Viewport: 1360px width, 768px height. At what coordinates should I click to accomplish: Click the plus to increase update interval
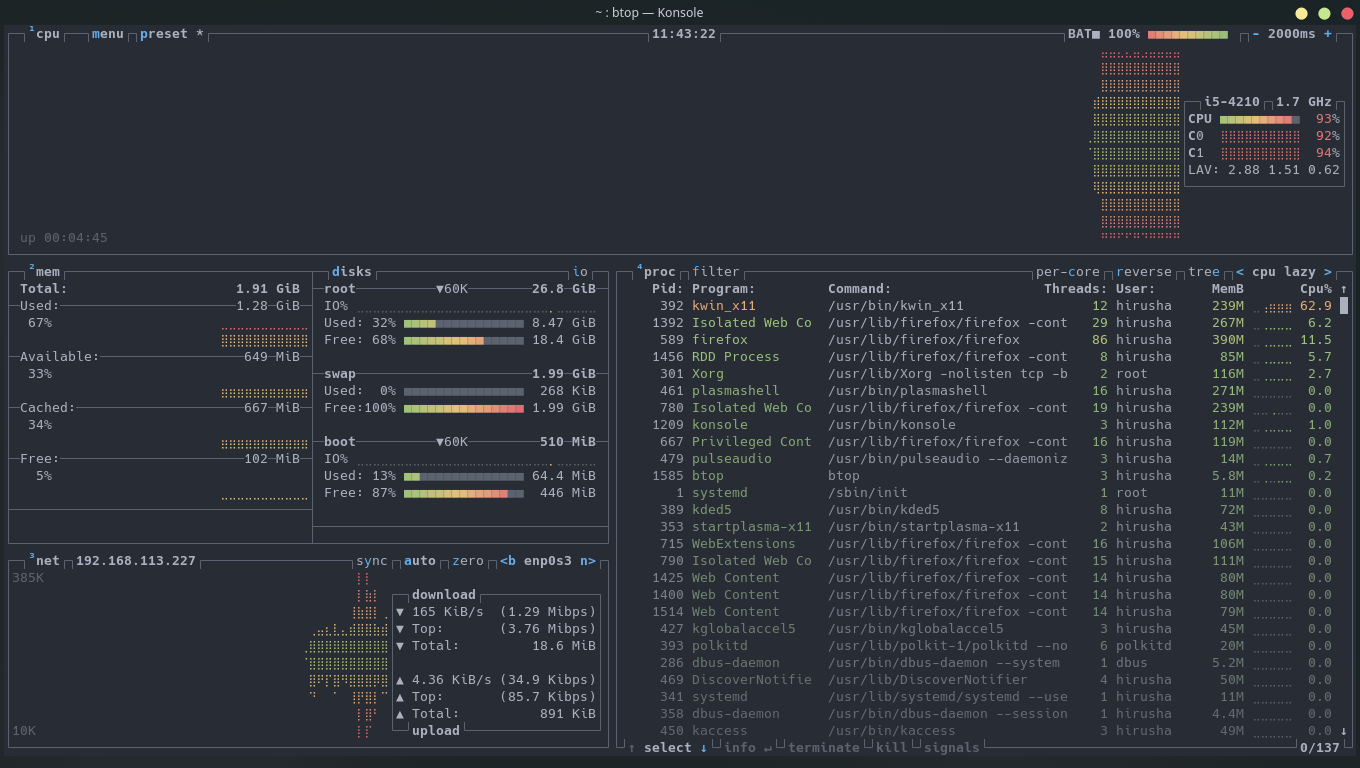[1328, 34]
